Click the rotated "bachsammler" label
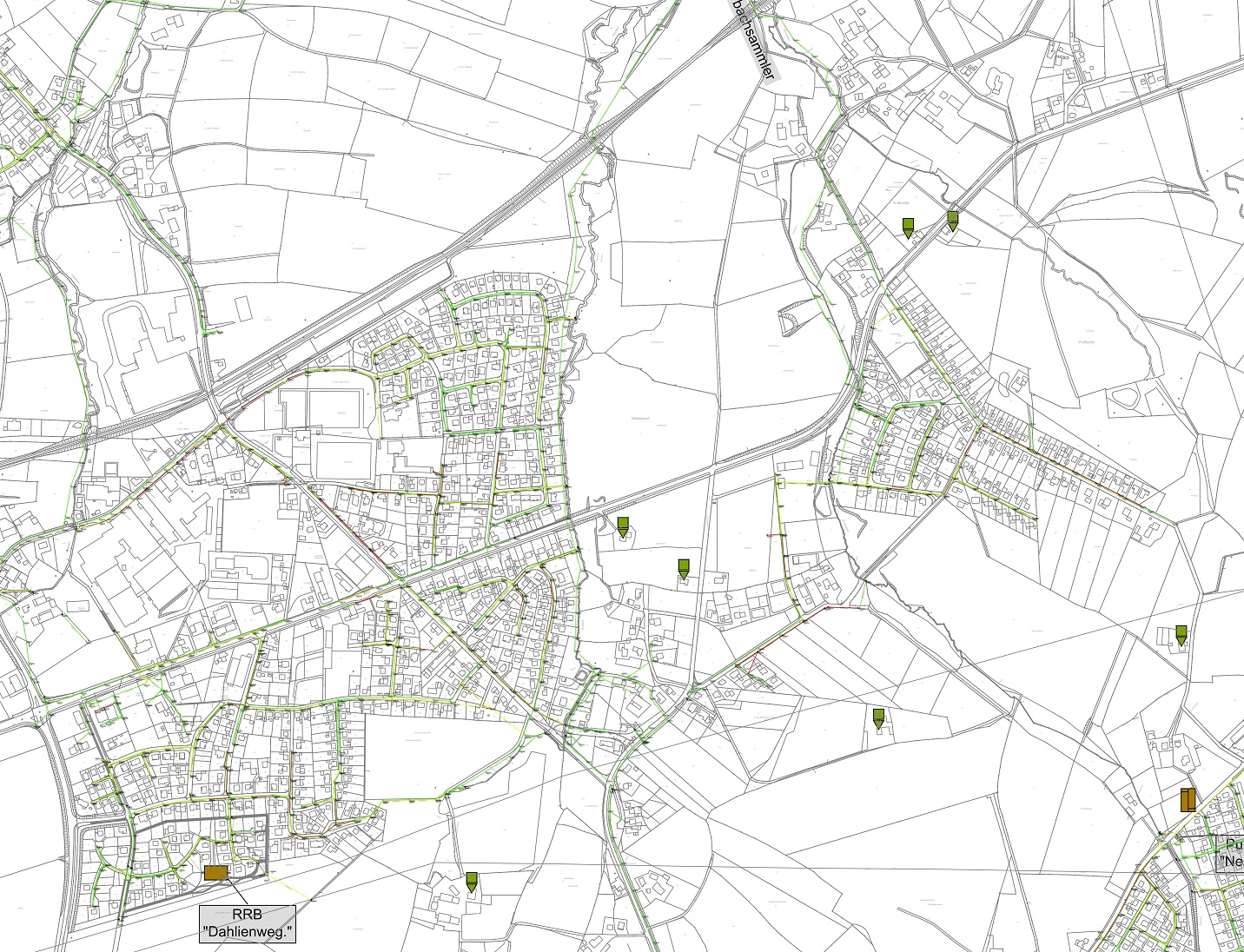Image resolution: width=1244 pixels, height=952 pixels. (x=753, y=41)
